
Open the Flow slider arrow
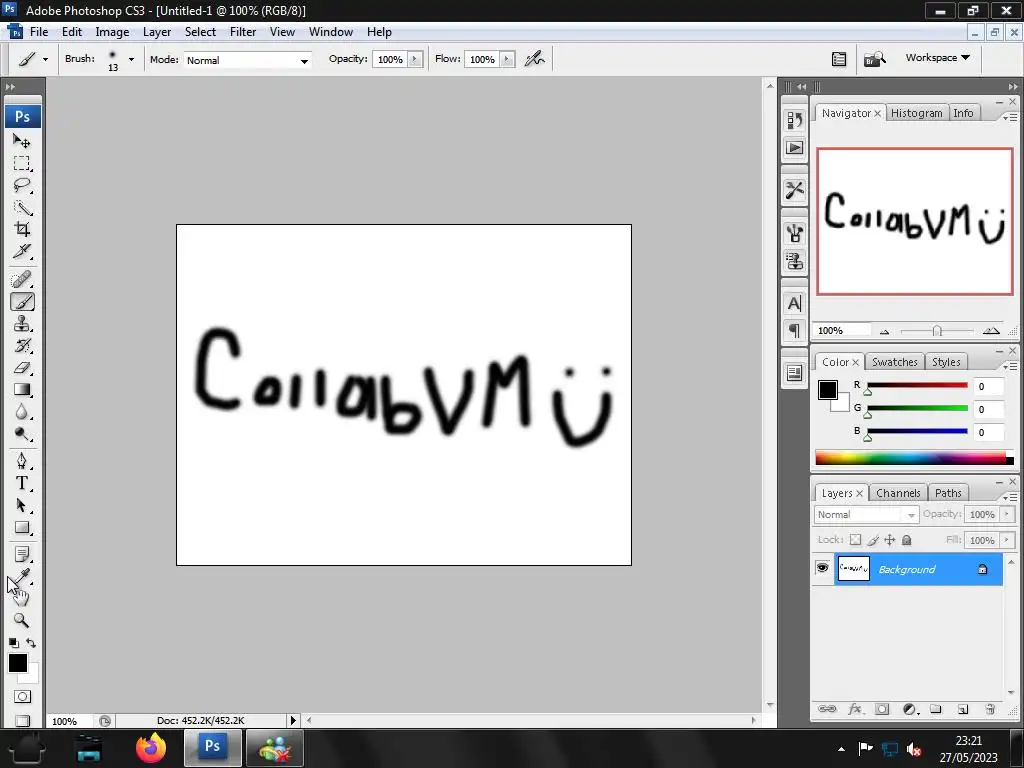507,59
